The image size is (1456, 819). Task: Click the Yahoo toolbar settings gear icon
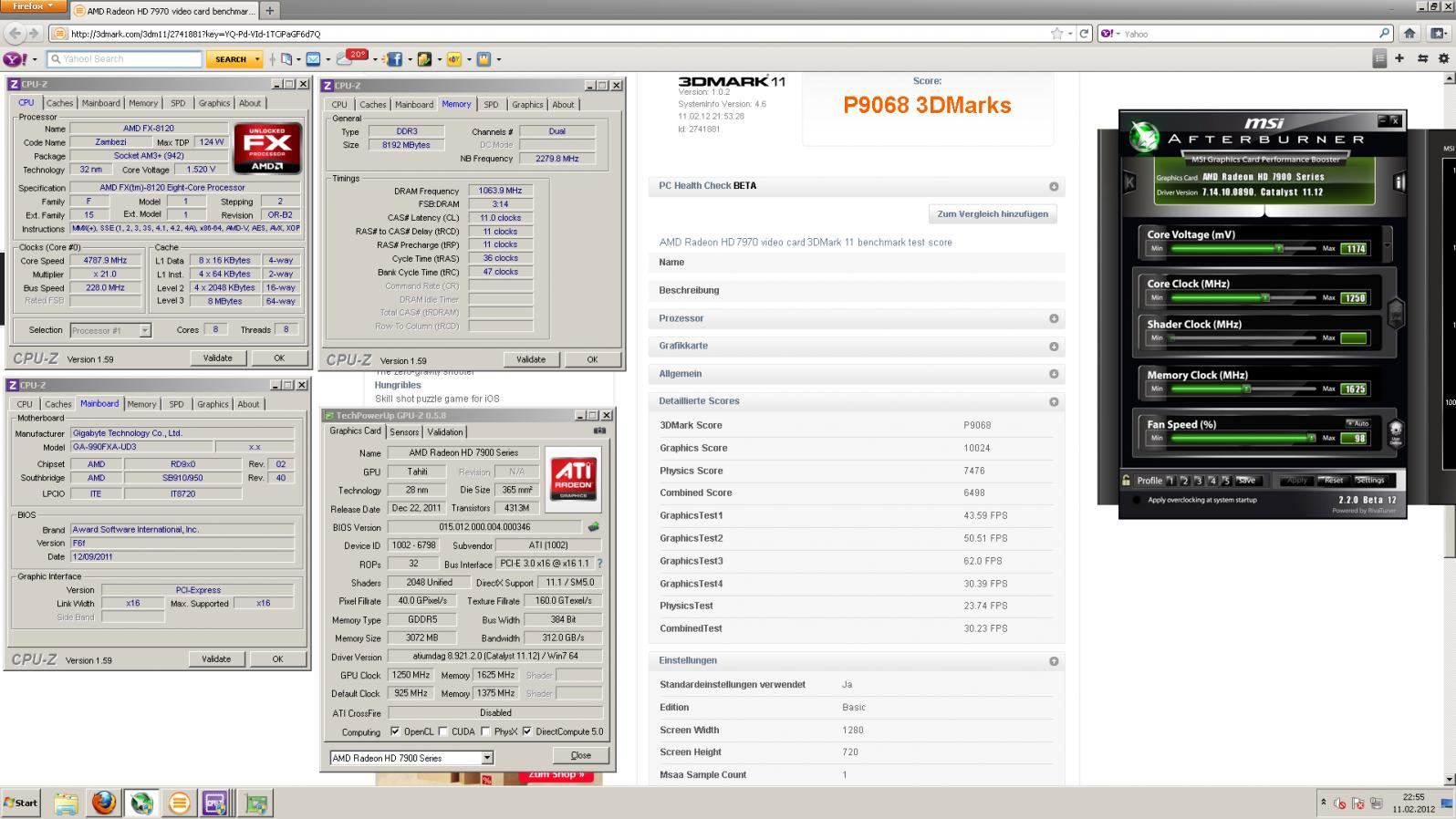click(1443, 58)
